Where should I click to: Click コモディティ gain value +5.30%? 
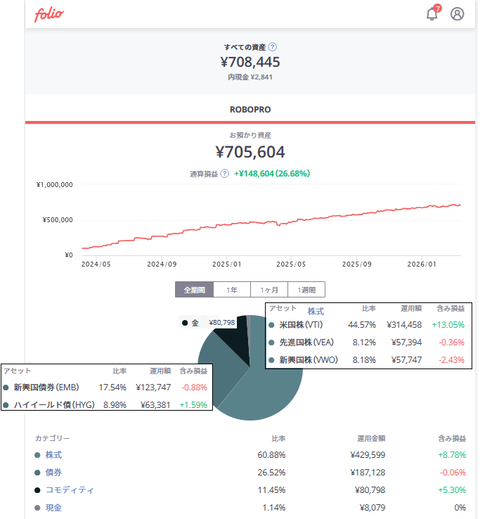(x=452, y=490)
